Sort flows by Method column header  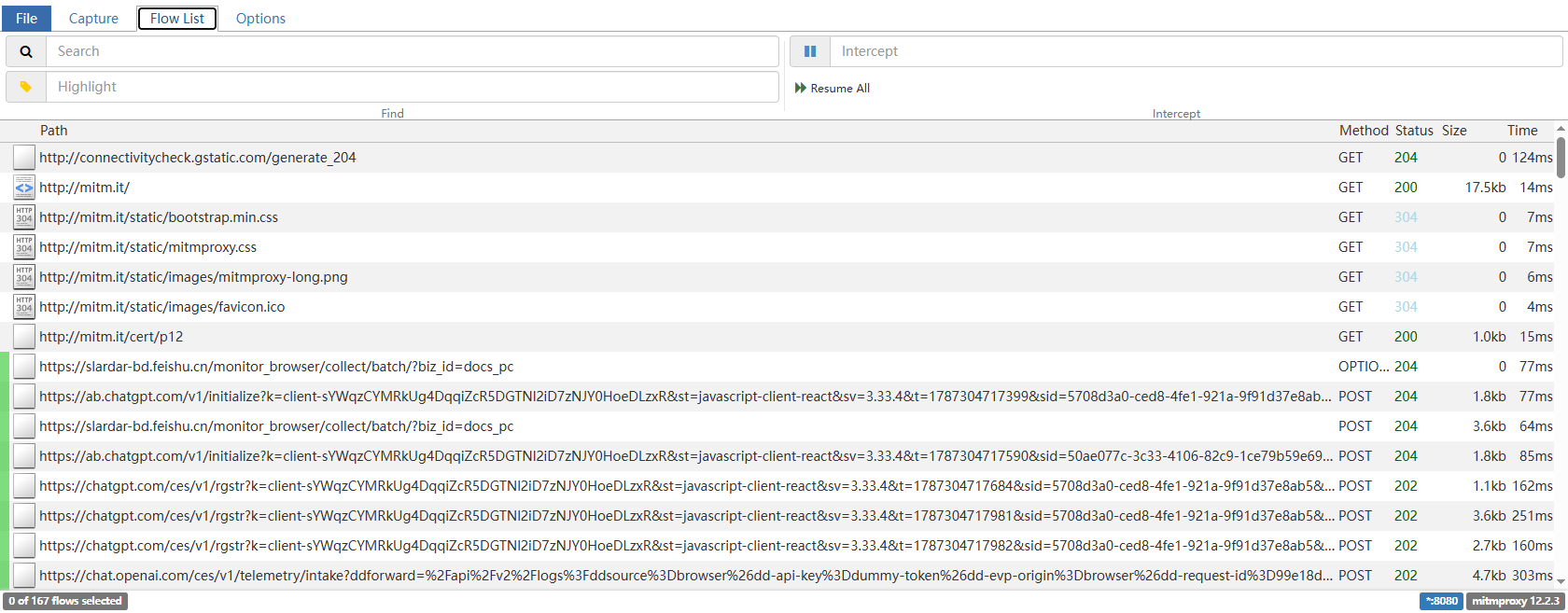pos(1364,131)
